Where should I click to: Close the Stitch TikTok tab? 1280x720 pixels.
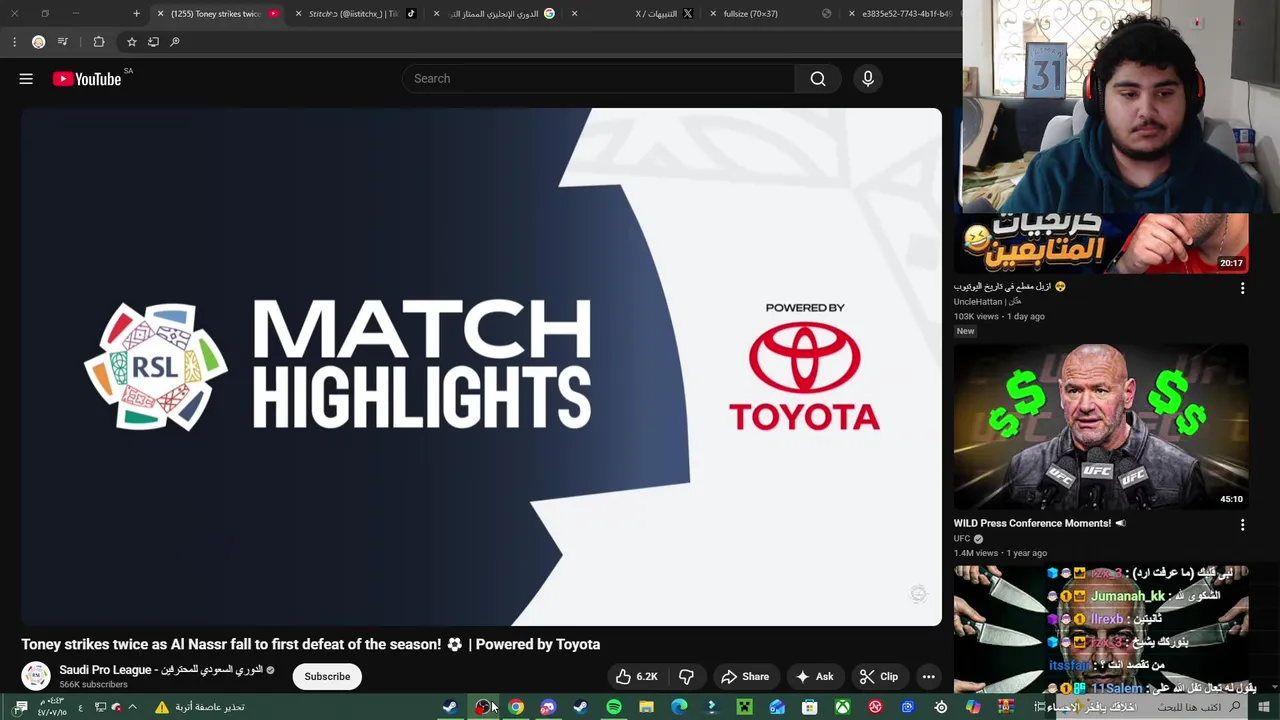(x=298, y=14)
